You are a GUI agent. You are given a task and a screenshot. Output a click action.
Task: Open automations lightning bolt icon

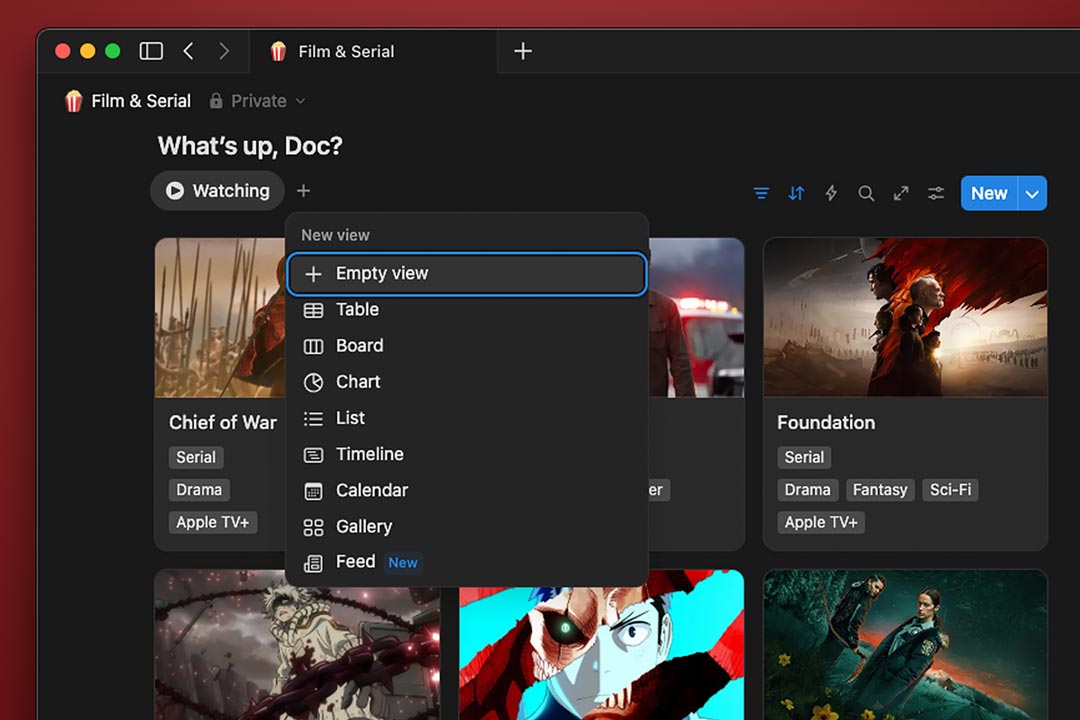coord(831,194)
